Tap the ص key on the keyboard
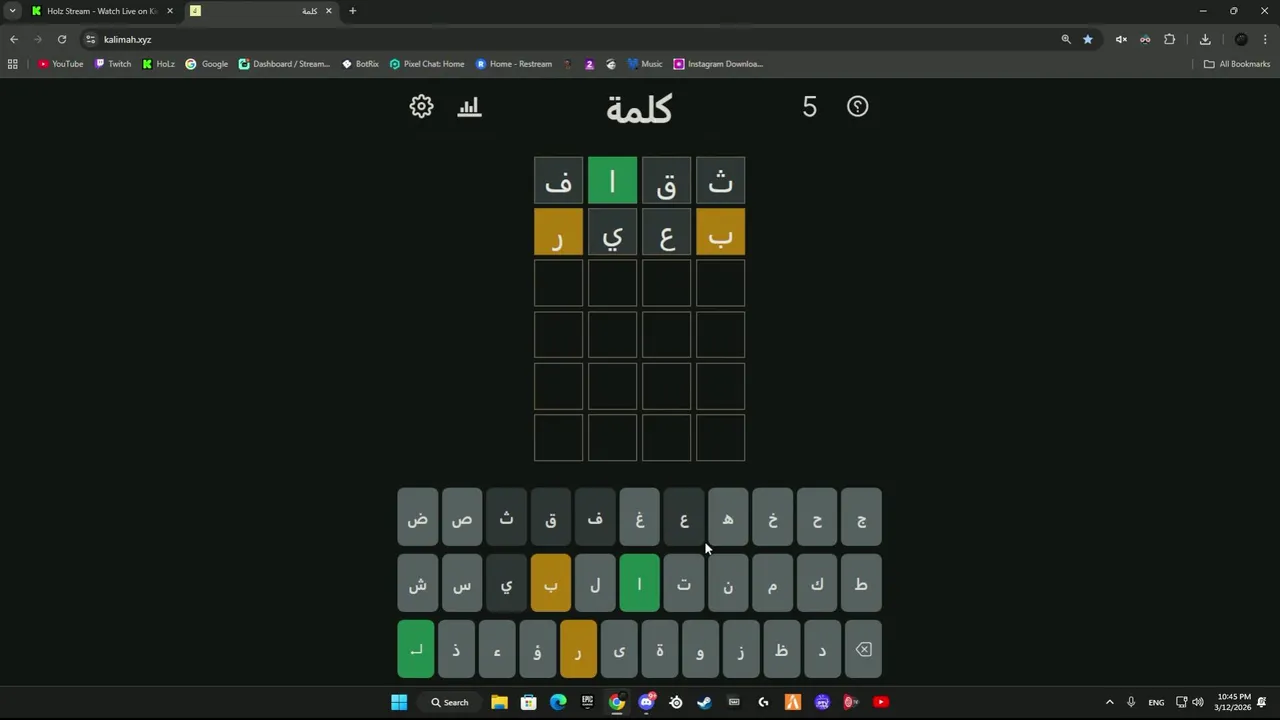 point(462,518)
